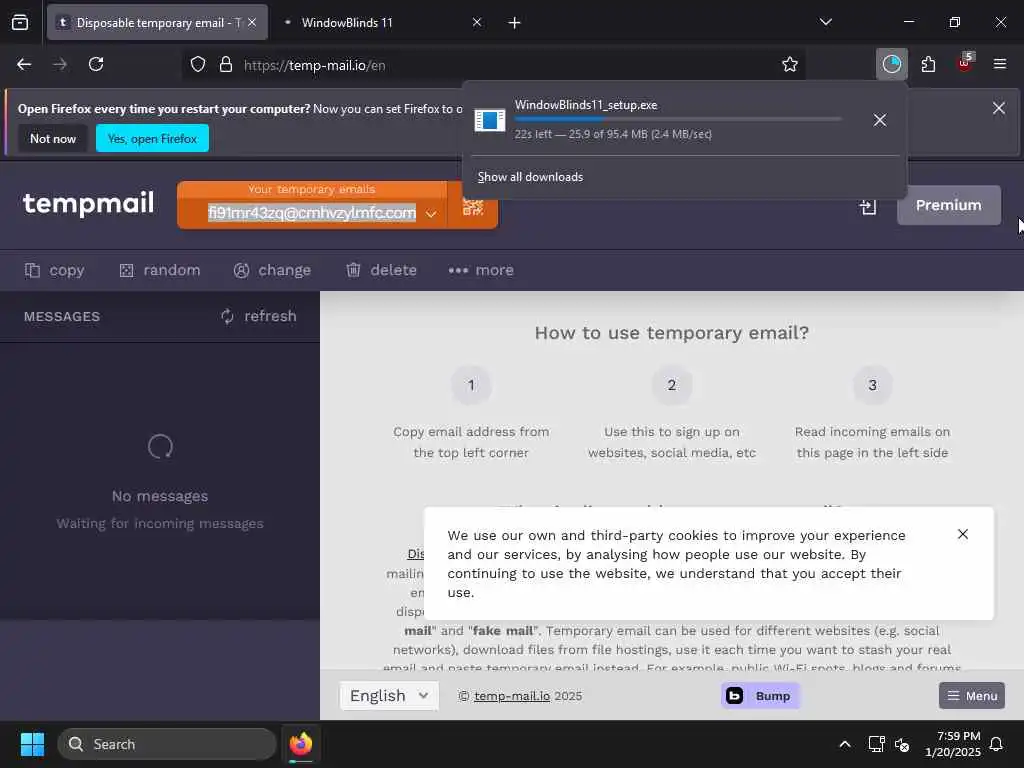Viewport: 1024px width, 768px height.
Task: Click the Not now button
Action: [53, 138]
